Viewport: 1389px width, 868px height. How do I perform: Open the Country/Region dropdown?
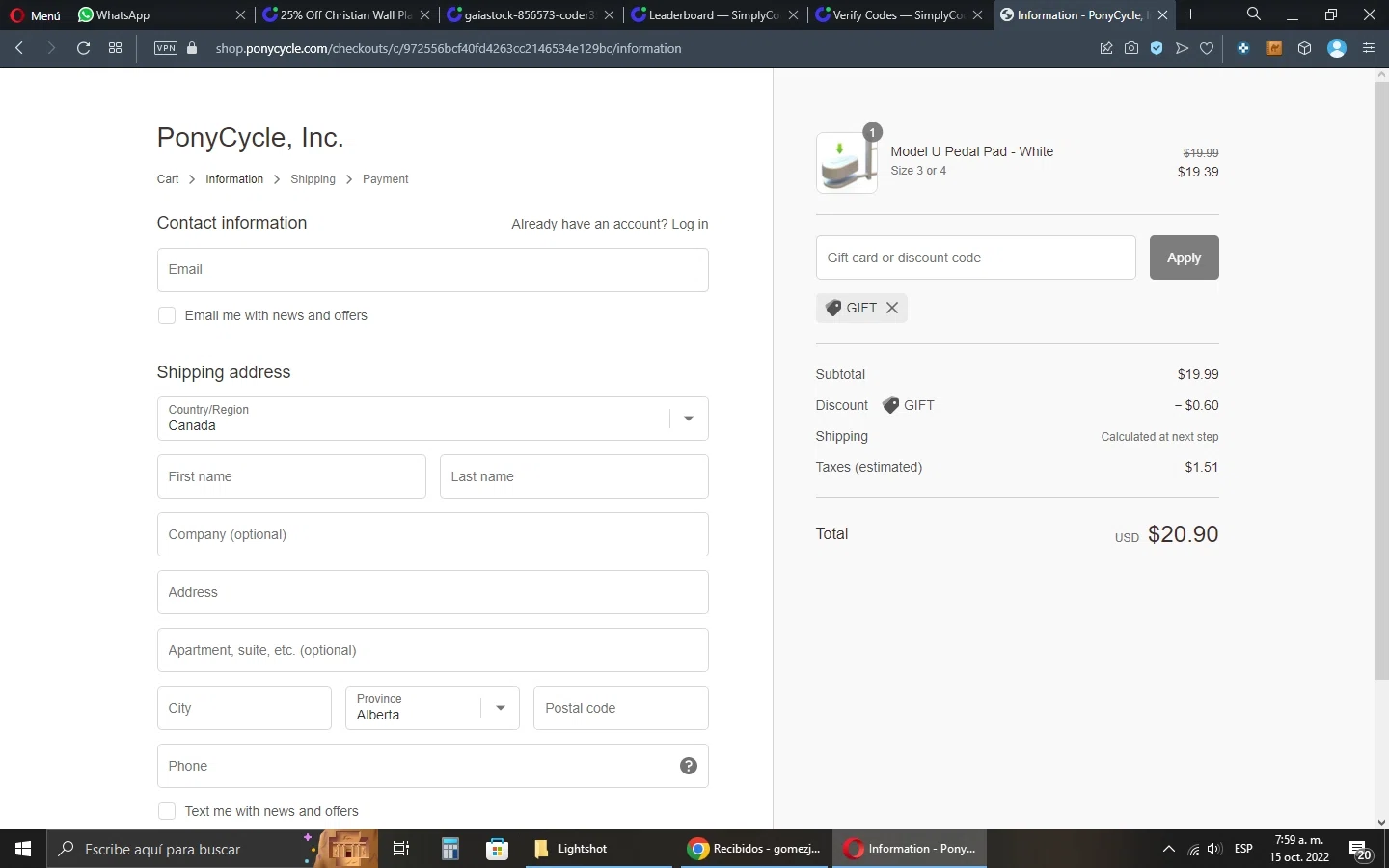click(x=433, y=419)
